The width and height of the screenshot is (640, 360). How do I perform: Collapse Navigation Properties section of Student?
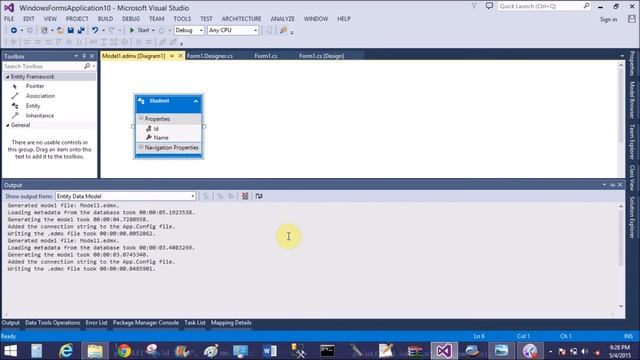(141, 147)
